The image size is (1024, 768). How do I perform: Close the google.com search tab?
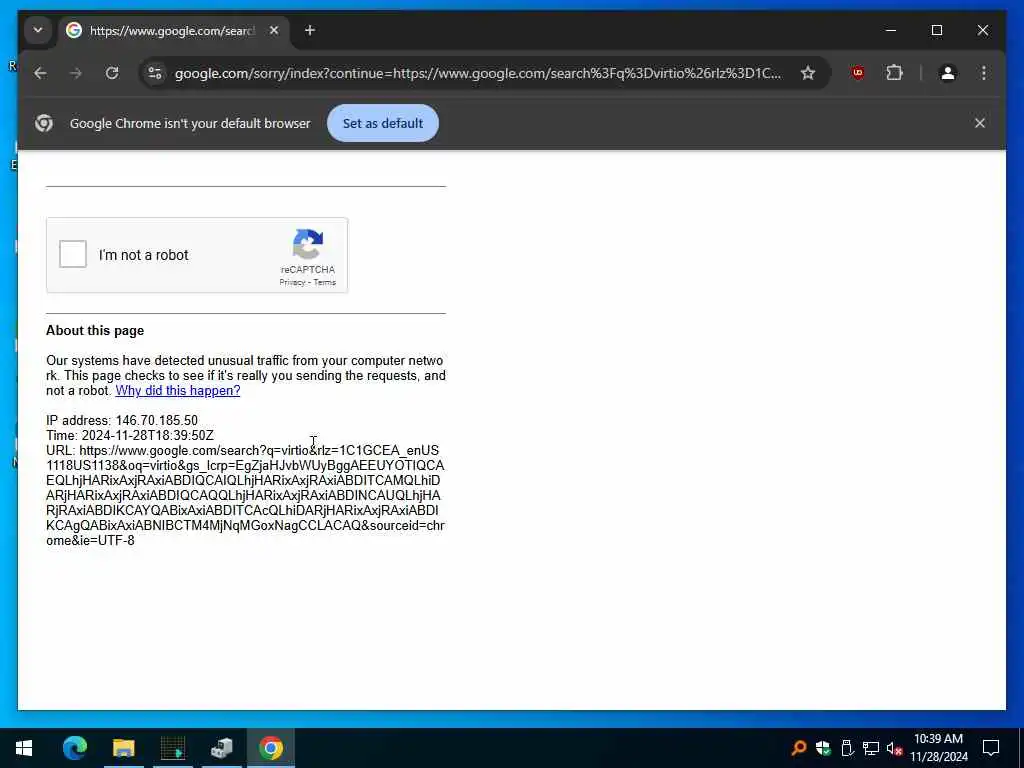coord(274,30)
